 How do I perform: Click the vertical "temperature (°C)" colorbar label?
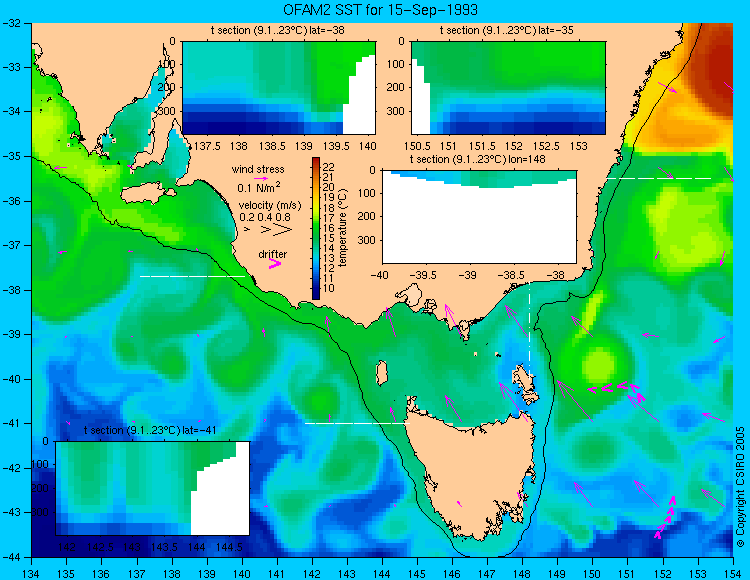click(x=342, y=228)
